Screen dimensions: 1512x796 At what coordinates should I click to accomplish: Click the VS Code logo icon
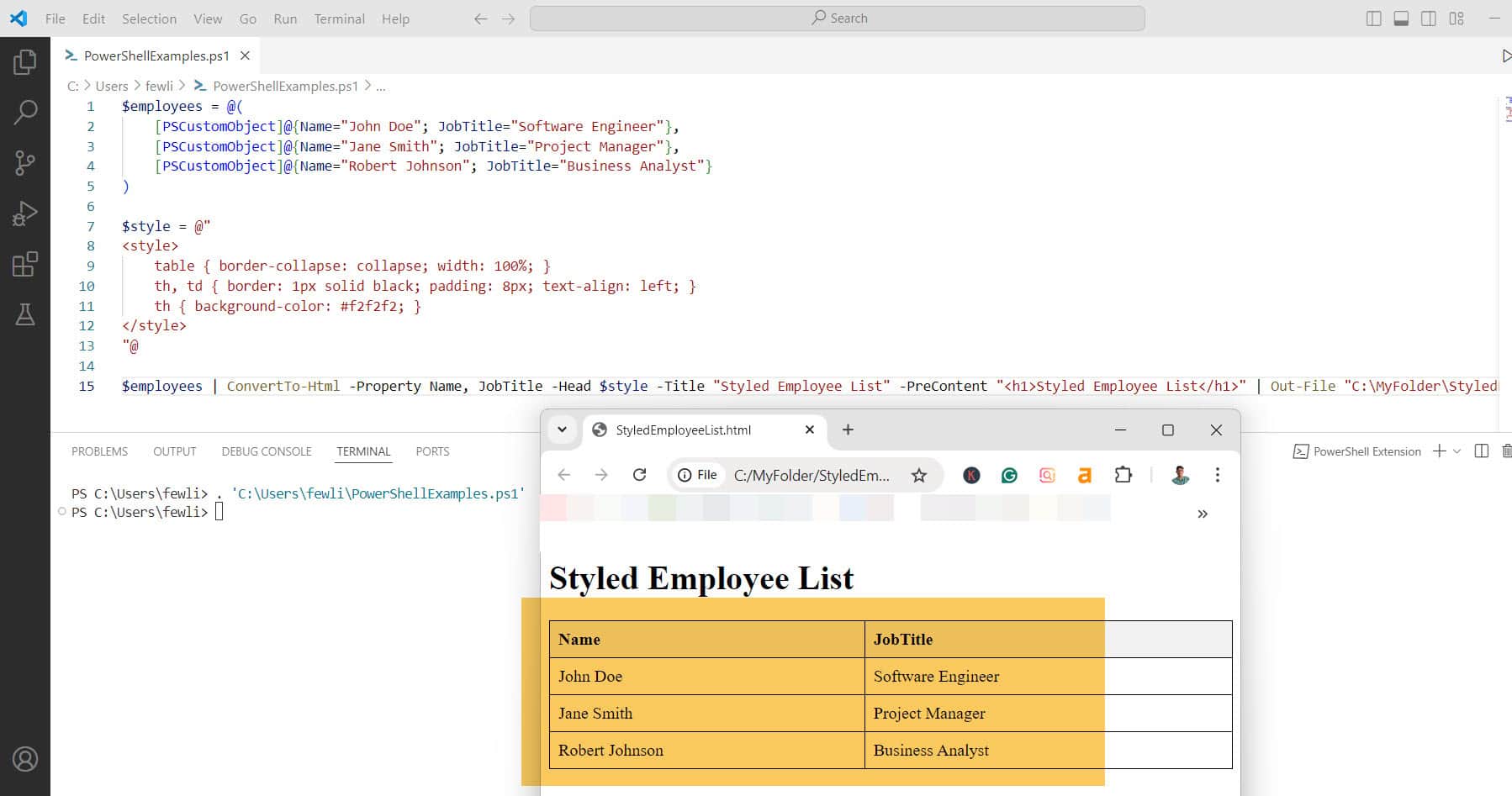pyautogui.click(x=19, y=18)
